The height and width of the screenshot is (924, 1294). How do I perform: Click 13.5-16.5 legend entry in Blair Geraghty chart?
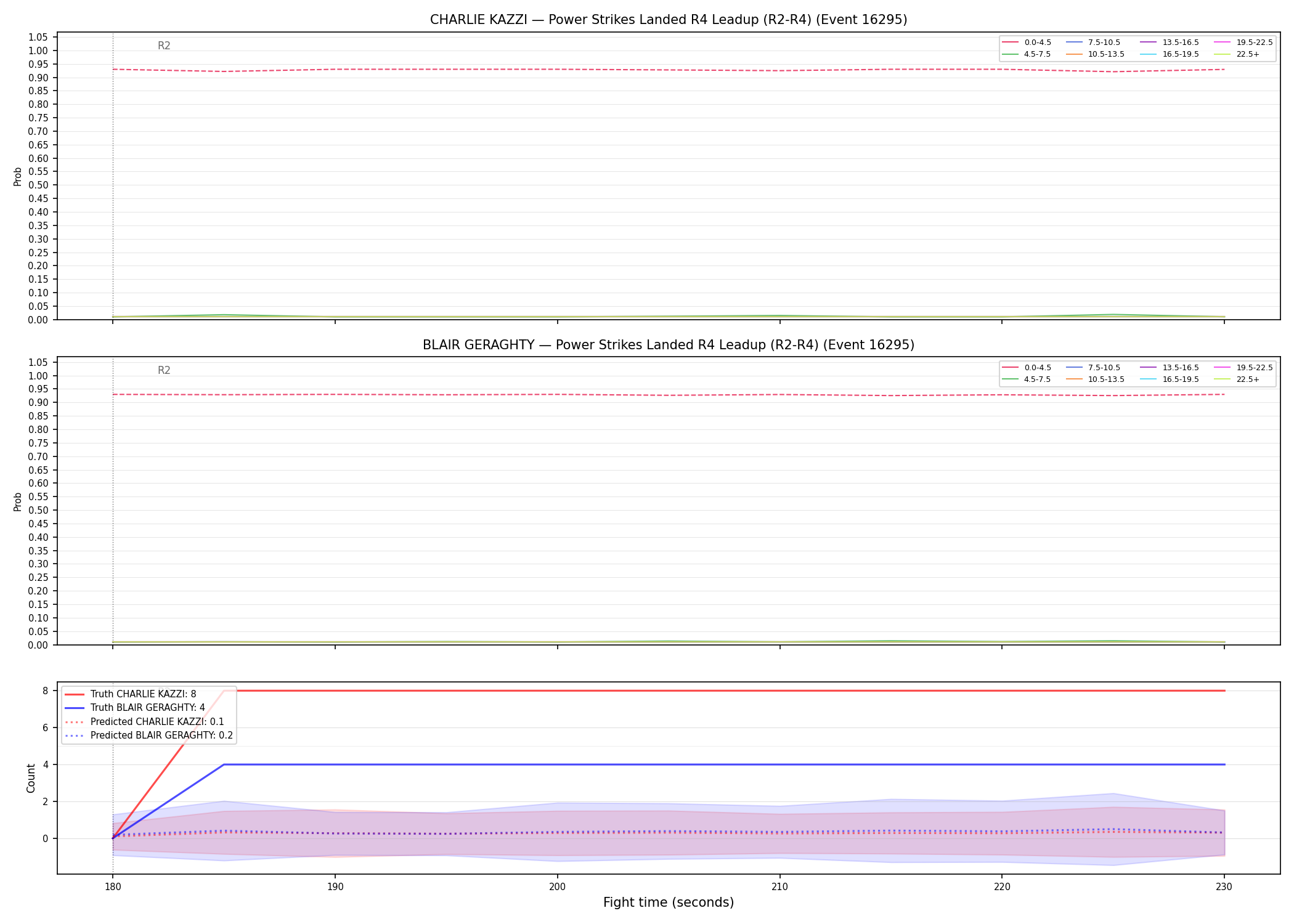coord(1170,368)
